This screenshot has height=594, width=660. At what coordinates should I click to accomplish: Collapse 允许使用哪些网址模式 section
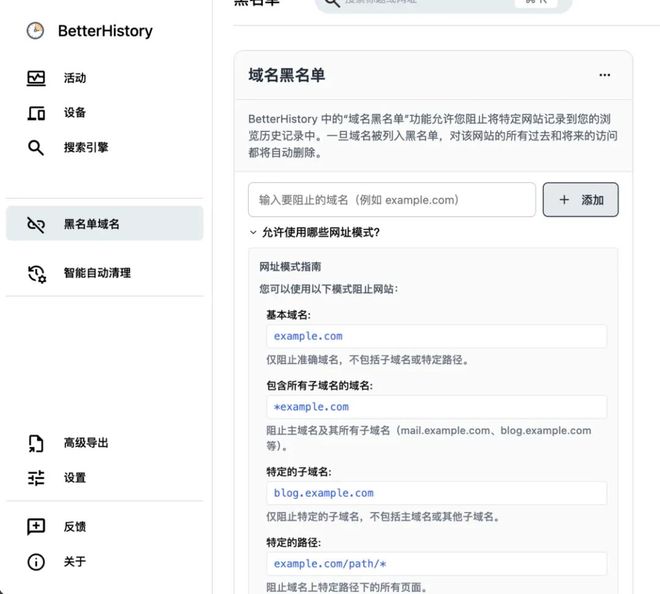tap(254, 233)
